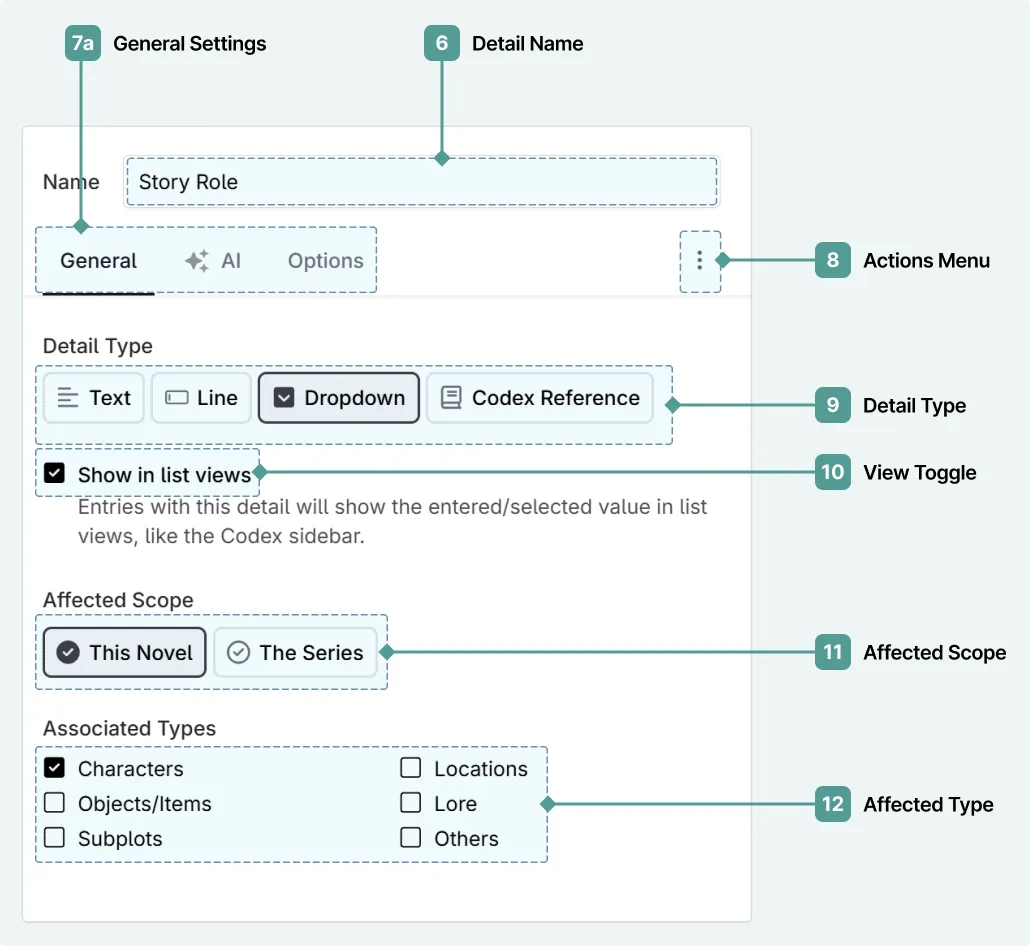Open the three-dot actions menu
Screen dimensions: 1030x946
click(699, 261)
